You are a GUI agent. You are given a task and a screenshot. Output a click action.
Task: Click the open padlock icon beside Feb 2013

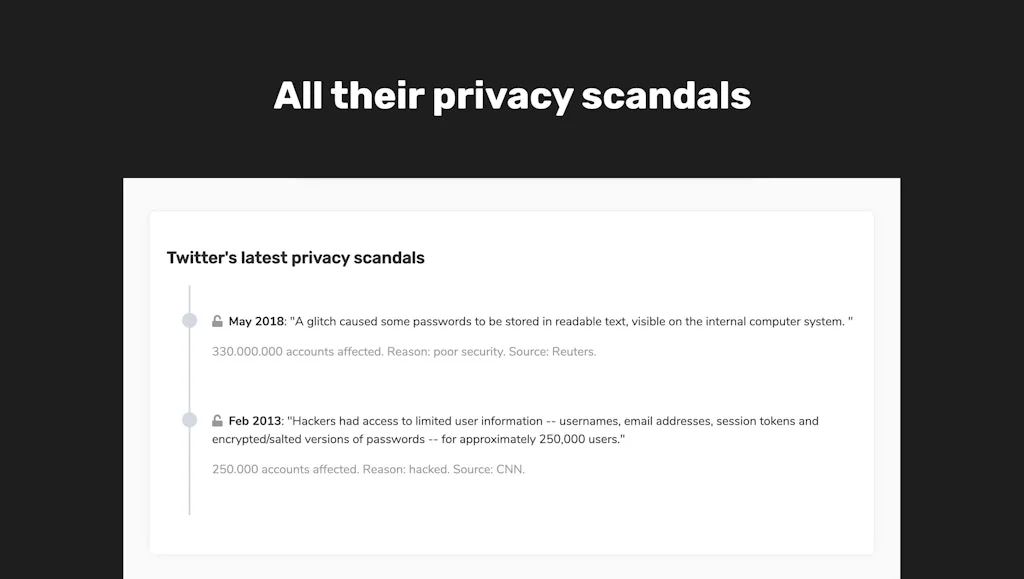[218, 421]
